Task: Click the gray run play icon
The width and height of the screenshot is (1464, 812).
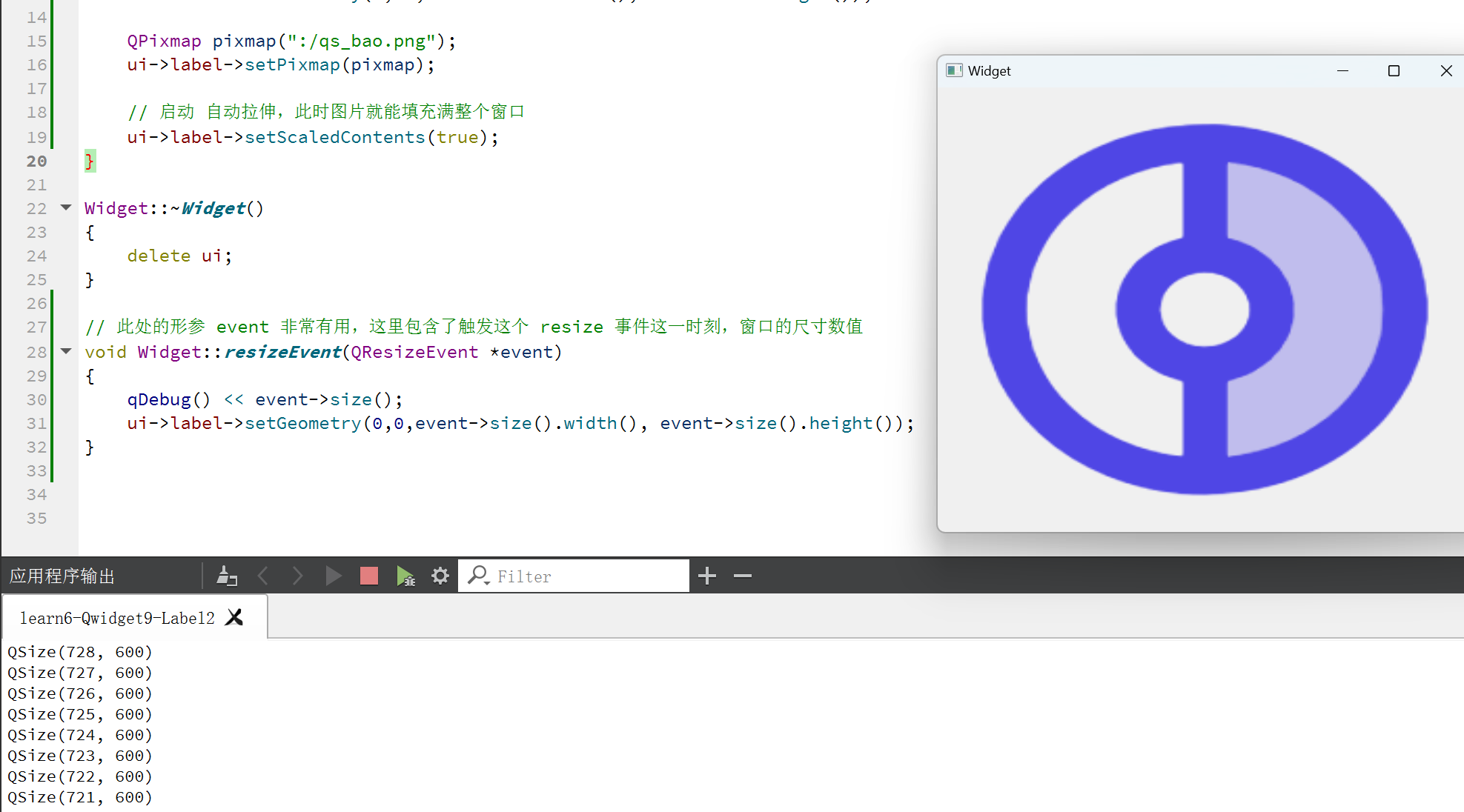Action: (x=333, y=576)
